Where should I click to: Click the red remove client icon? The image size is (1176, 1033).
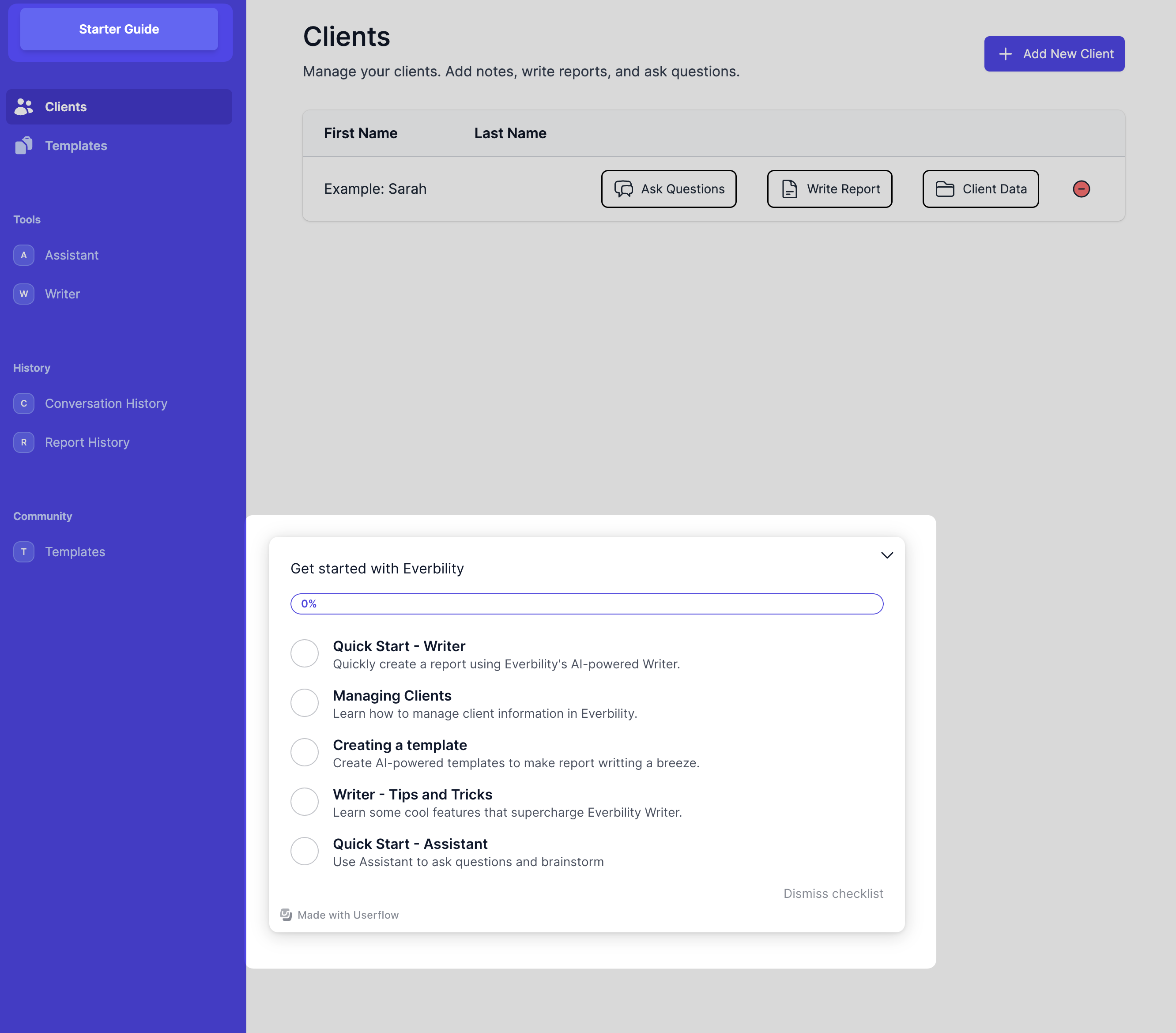point(1081,189)
